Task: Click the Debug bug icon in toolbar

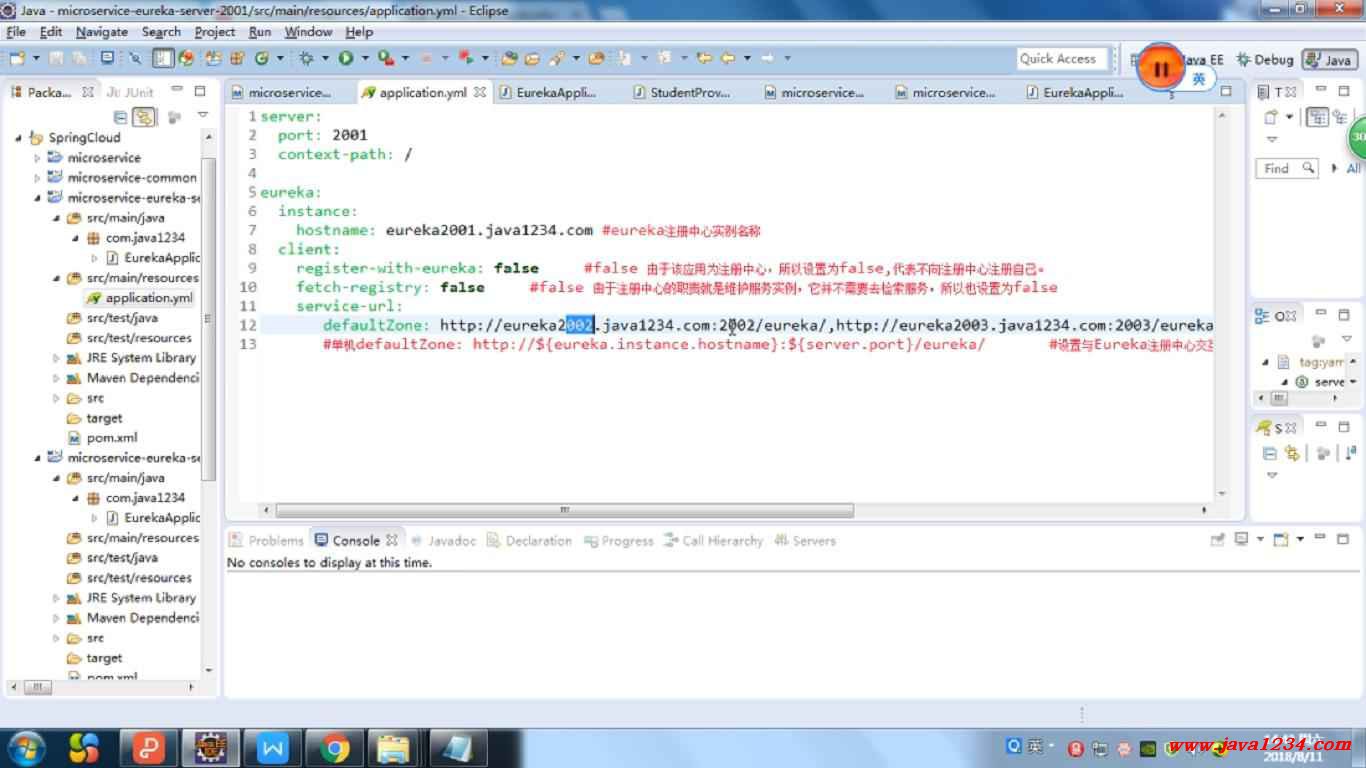Action: [307, 58]
